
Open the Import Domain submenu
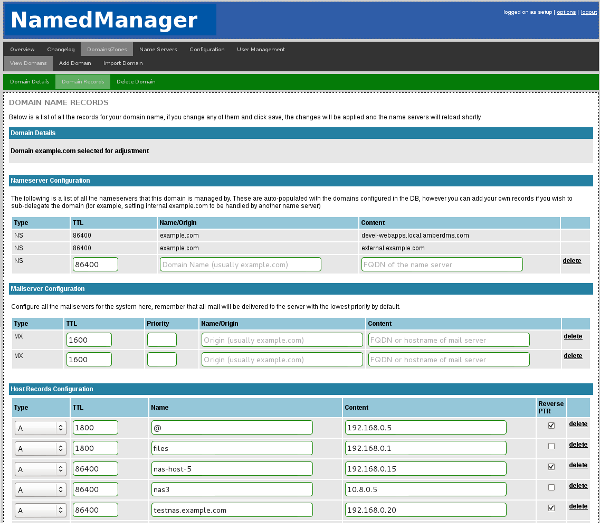(x=123, y=63)
